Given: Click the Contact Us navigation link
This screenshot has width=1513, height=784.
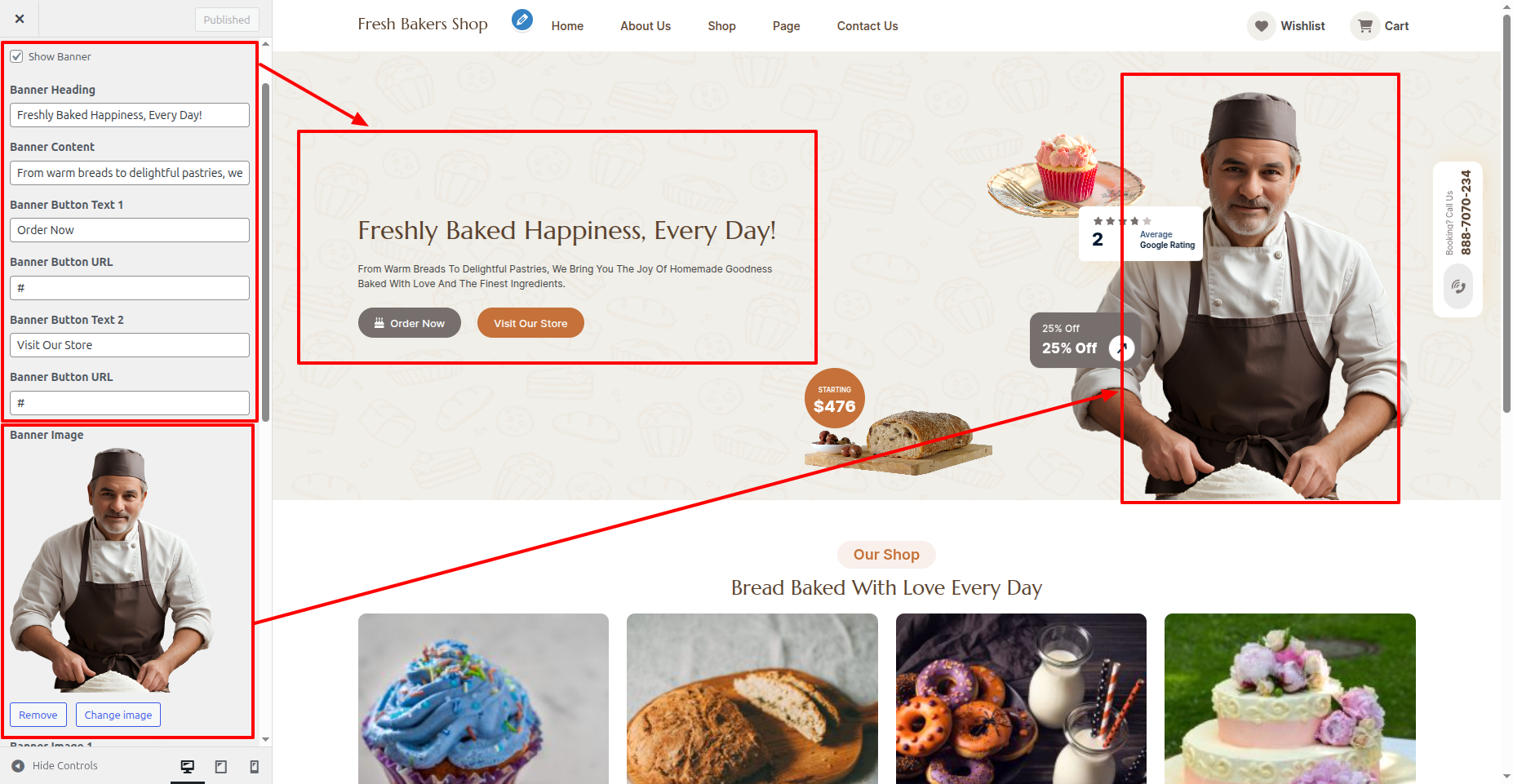Looking at the screenshot, I should pyautogui.click(x=867, y=26).
